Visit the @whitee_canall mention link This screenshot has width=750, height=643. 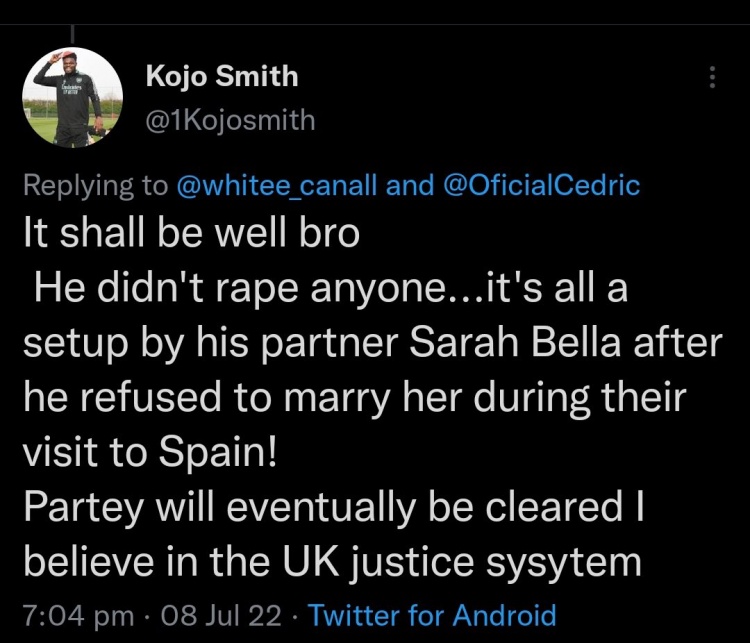[277, 185]
